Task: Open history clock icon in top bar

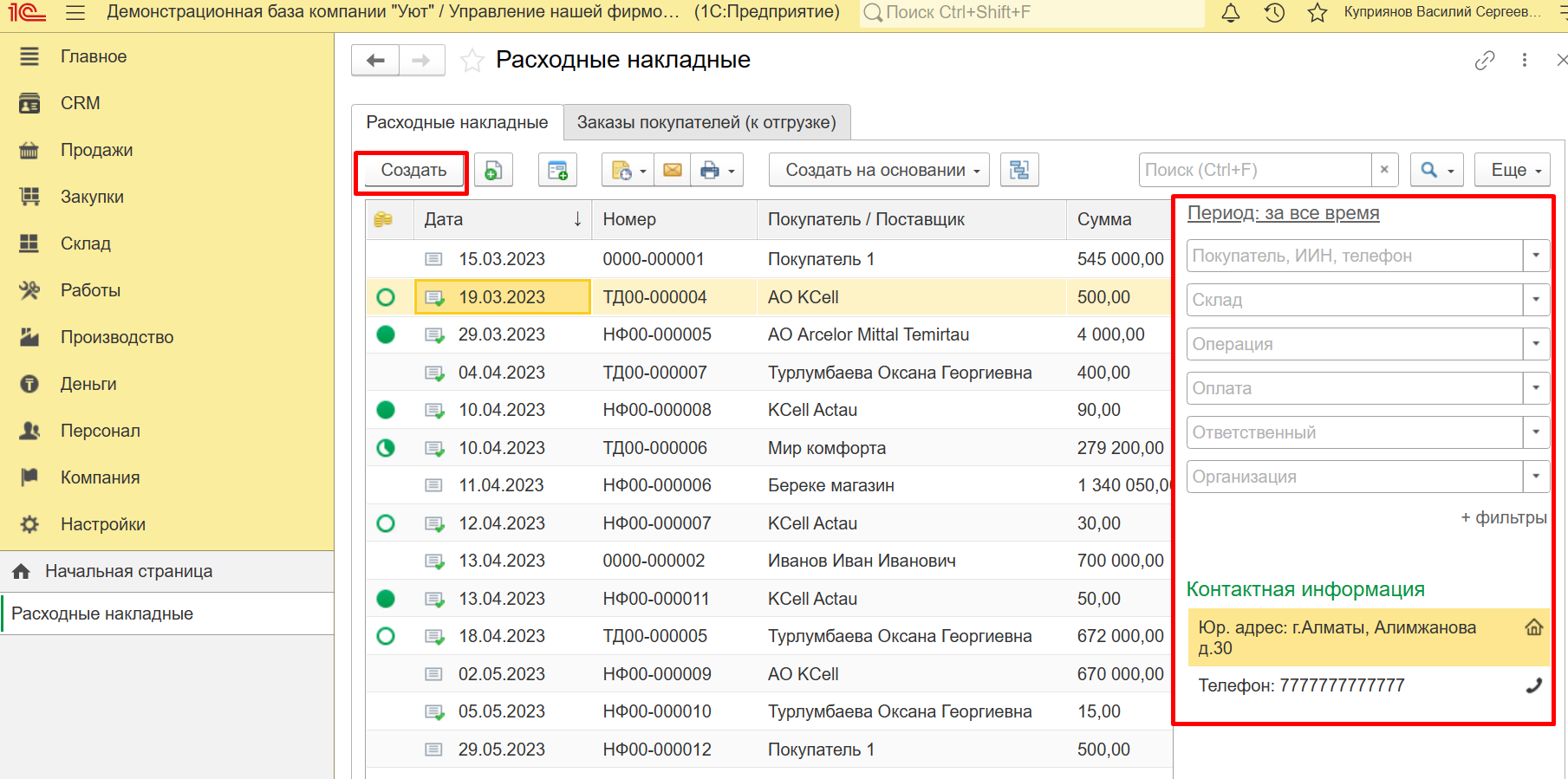Action: [1274, 13]
